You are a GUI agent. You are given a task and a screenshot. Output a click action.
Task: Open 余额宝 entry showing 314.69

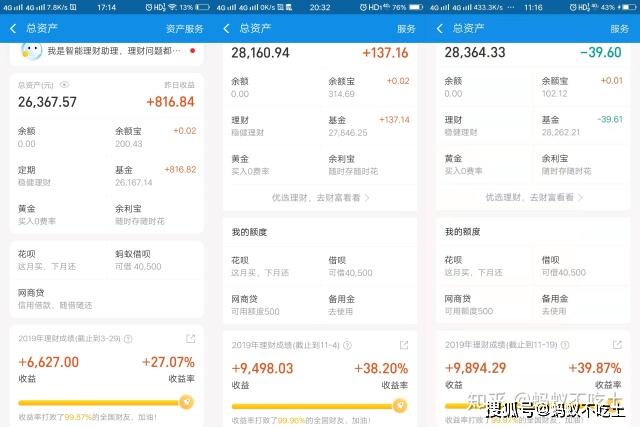point(369,87)
